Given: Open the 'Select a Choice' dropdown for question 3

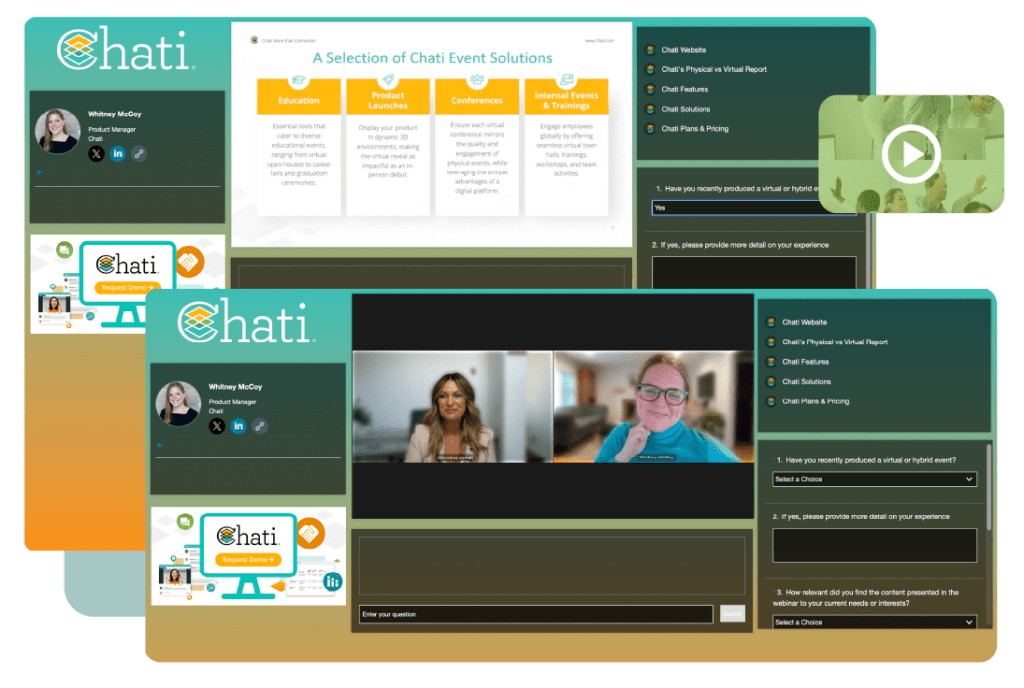Looking at the screenshot, I should pos(874,622).
